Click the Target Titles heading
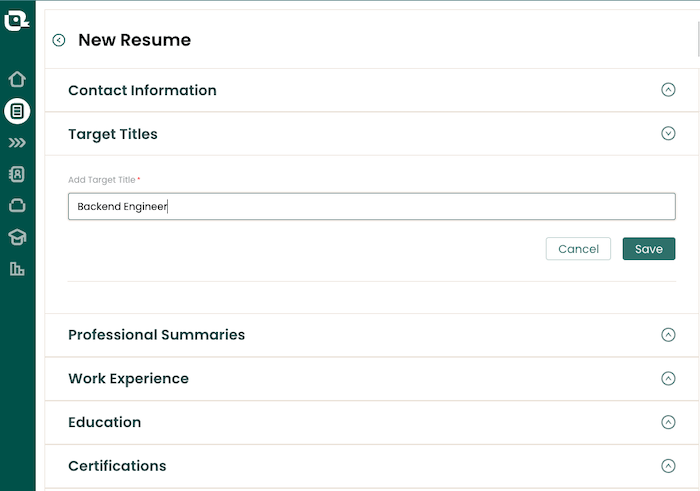The width and height of the screenshot is (700, 491). [x=113, y=134]
